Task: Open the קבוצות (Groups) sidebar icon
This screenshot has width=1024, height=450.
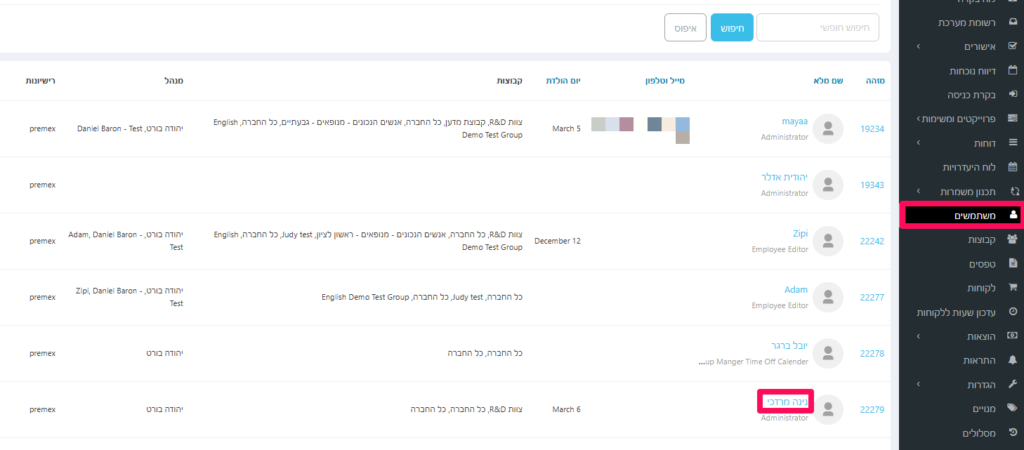Action: click(1012, 239)
